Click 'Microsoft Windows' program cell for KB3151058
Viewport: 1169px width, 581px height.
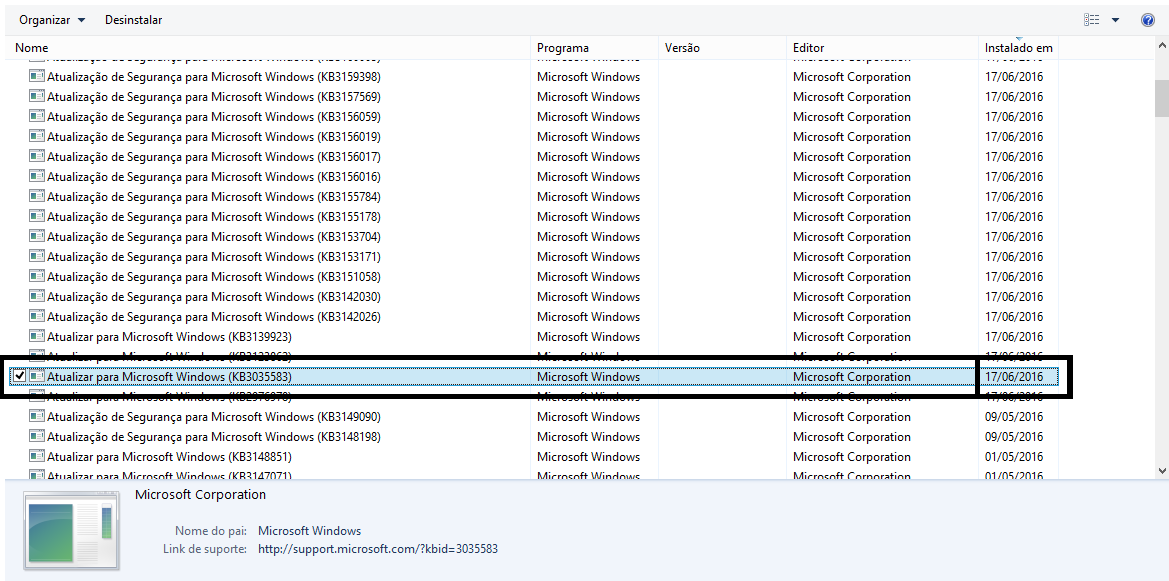coord(588,277)
